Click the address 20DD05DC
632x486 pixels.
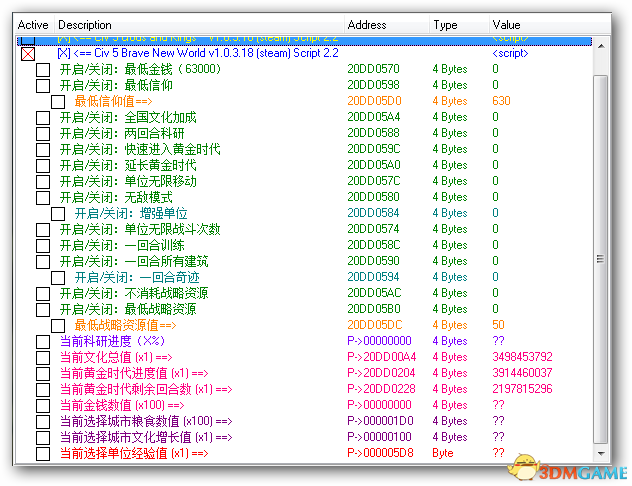click(375, 325)
